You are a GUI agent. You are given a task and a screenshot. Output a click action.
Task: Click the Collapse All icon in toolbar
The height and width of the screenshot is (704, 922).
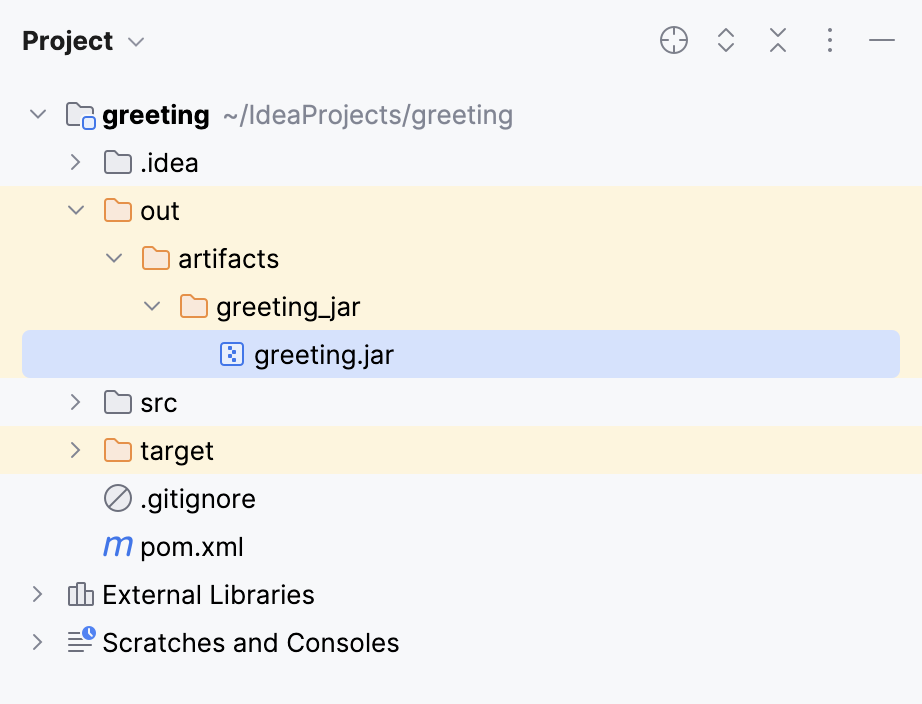tap(777, 40)
